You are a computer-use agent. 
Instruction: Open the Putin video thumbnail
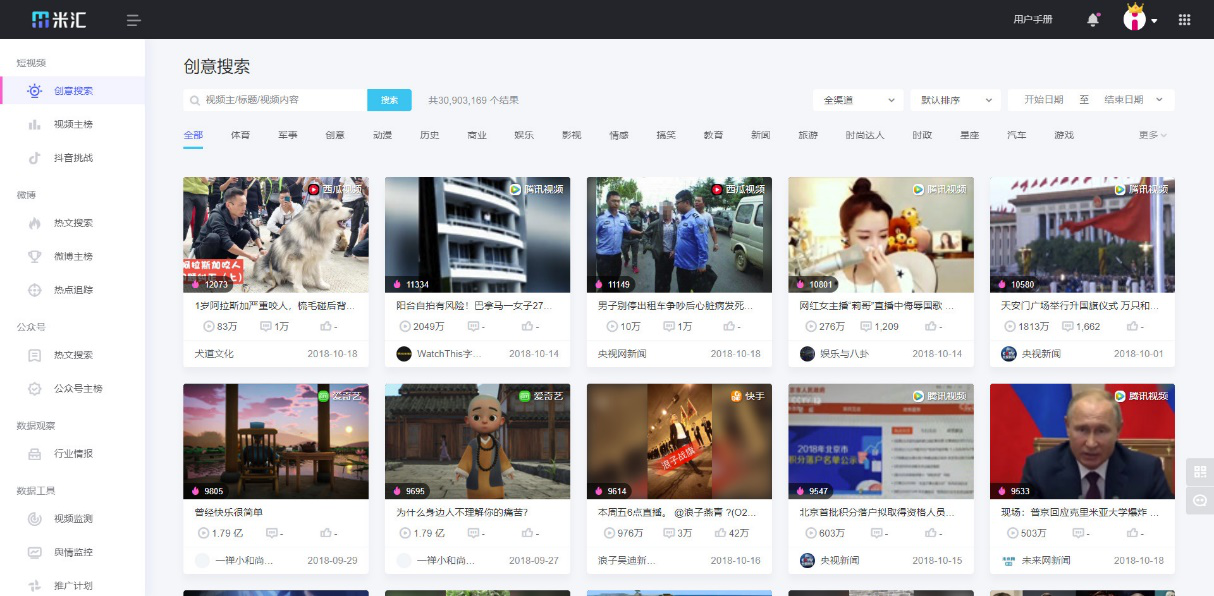(x=1081, y=441)
